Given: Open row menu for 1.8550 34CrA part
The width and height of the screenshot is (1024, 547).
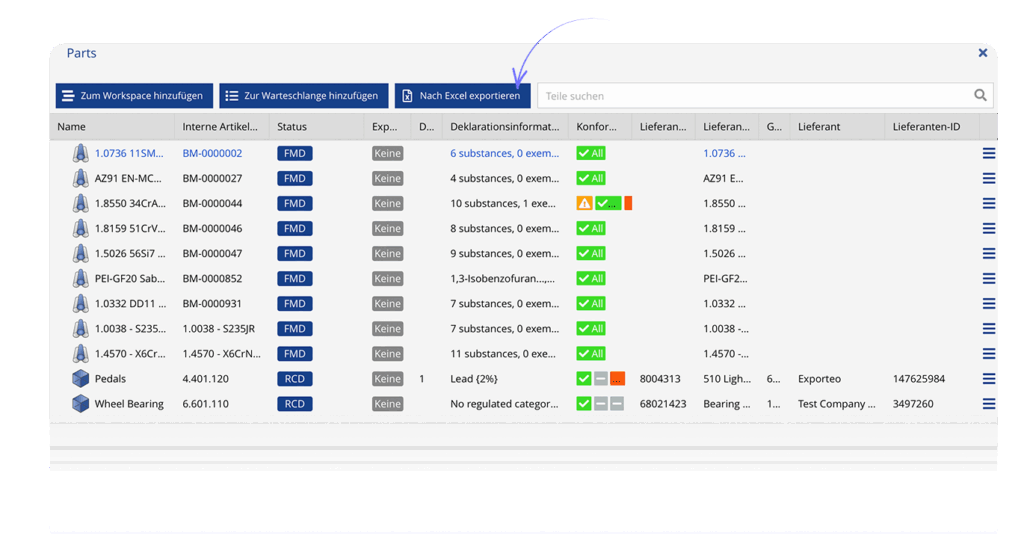Looking at the screenshot, I should tap(989, 204).
